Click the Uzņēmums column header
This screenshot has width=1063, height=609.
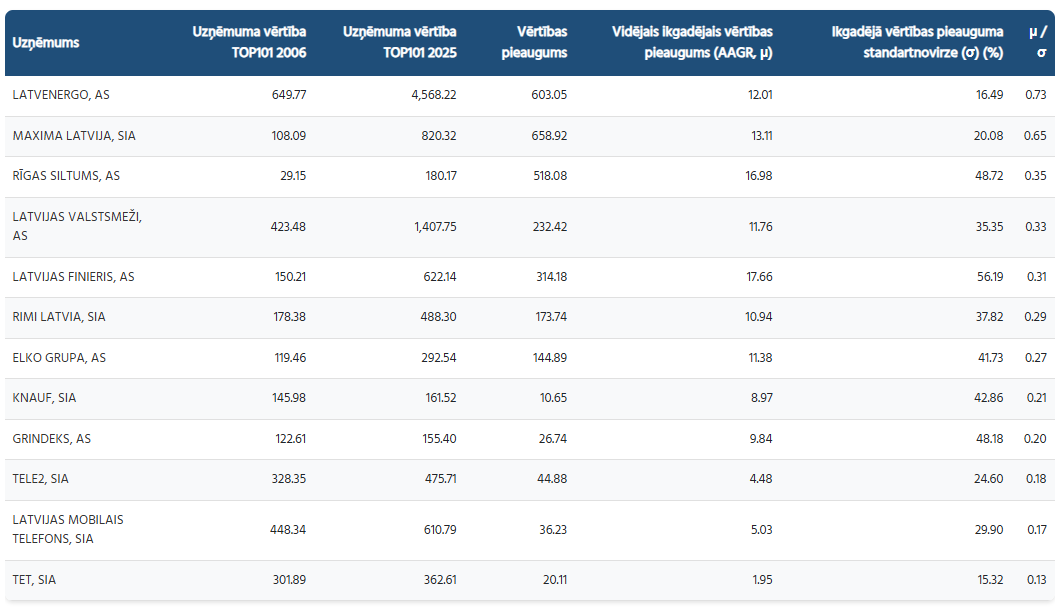pos(46,43)
